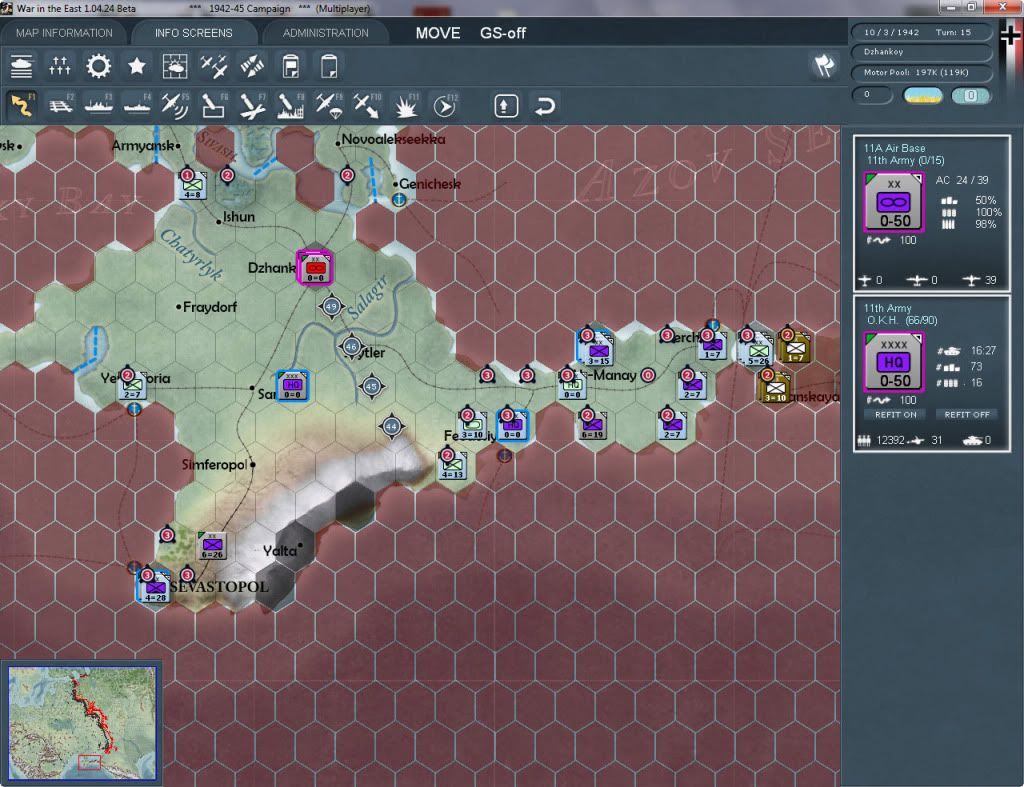Click the Dzhankoy location field
1024x787 pixels.
921,52
